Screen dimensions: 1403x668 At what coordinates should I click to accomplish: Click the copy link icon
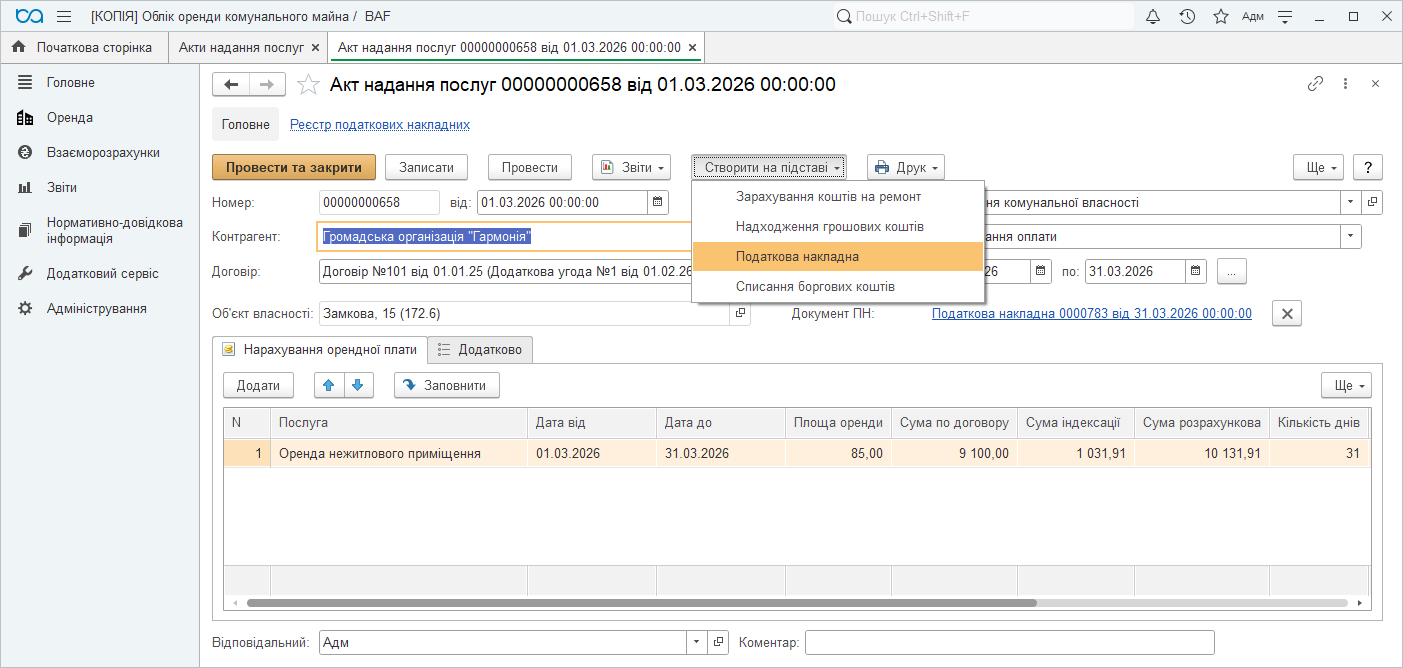(x=1316, y=84)
